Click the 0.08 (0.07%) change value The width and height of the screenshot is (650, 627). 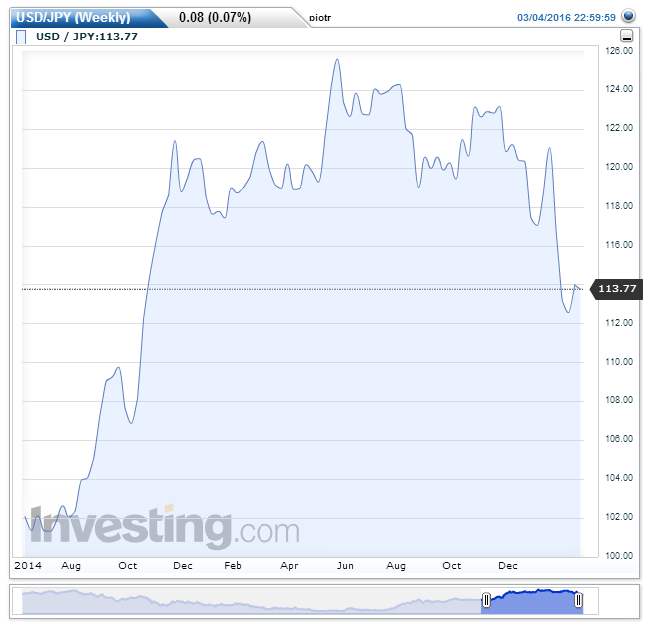pyautogui.click(x=215, y=17)
